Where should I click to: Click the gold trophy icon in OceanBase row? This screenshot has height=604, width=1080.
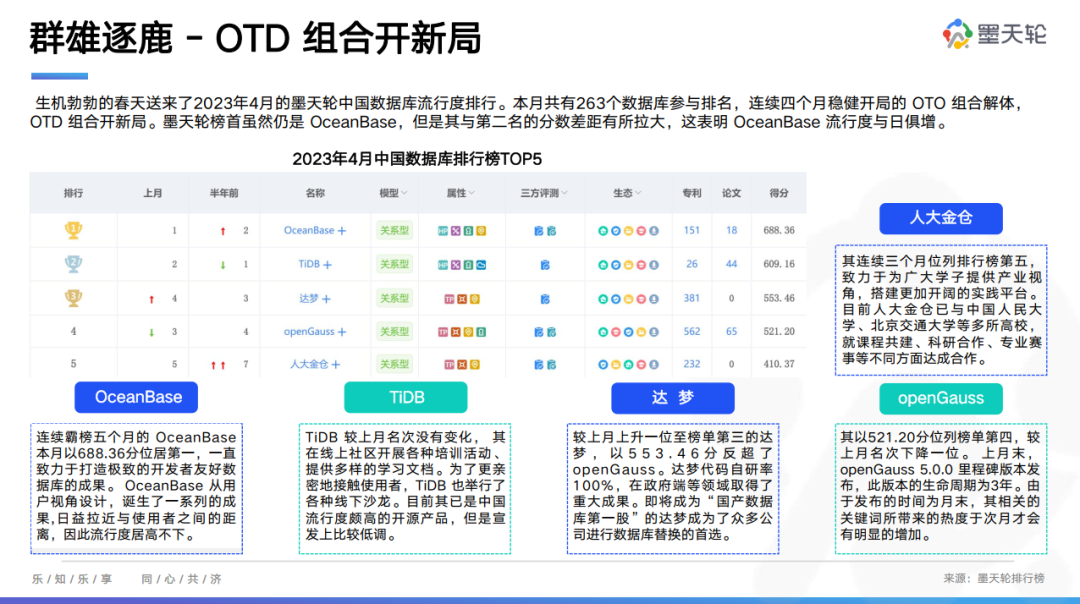click(73, 230)
